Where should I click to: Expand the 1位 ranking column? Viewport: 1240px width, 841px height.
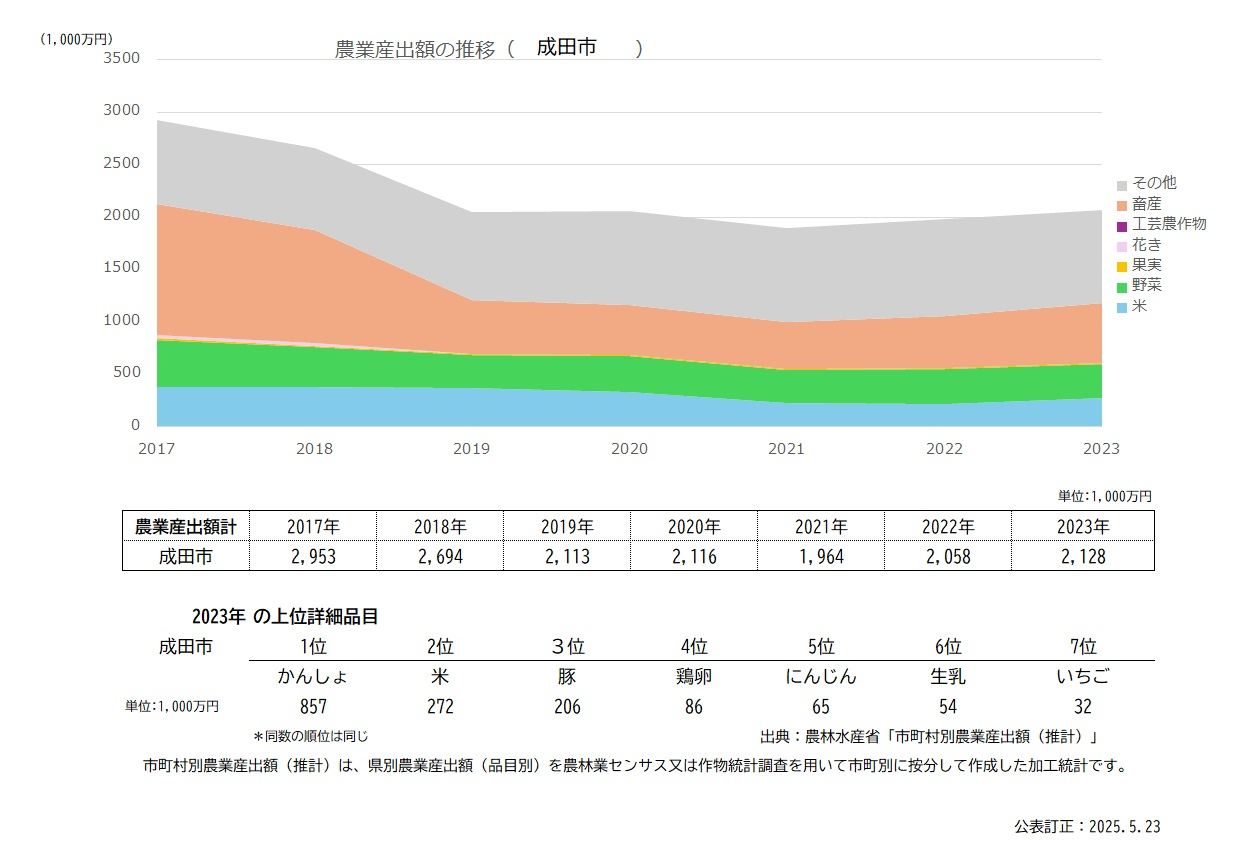[313, 646]
